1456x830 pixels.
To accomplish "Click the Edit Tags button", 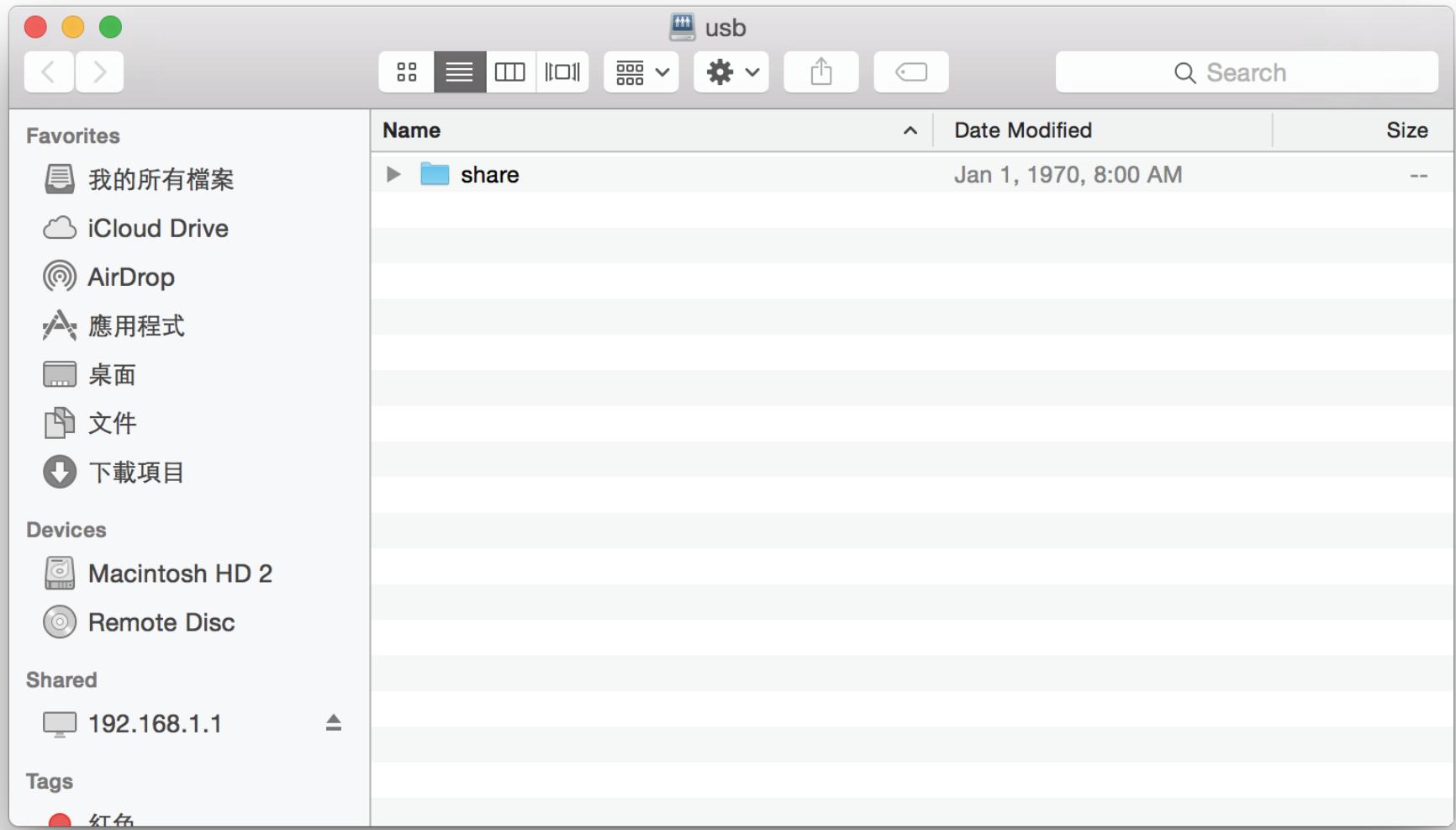I will click(x=911, y=72).
